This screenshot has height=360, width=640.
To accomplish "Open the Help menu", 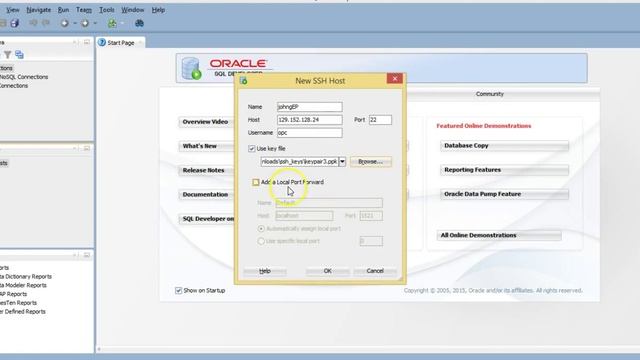I will (158, 10).
